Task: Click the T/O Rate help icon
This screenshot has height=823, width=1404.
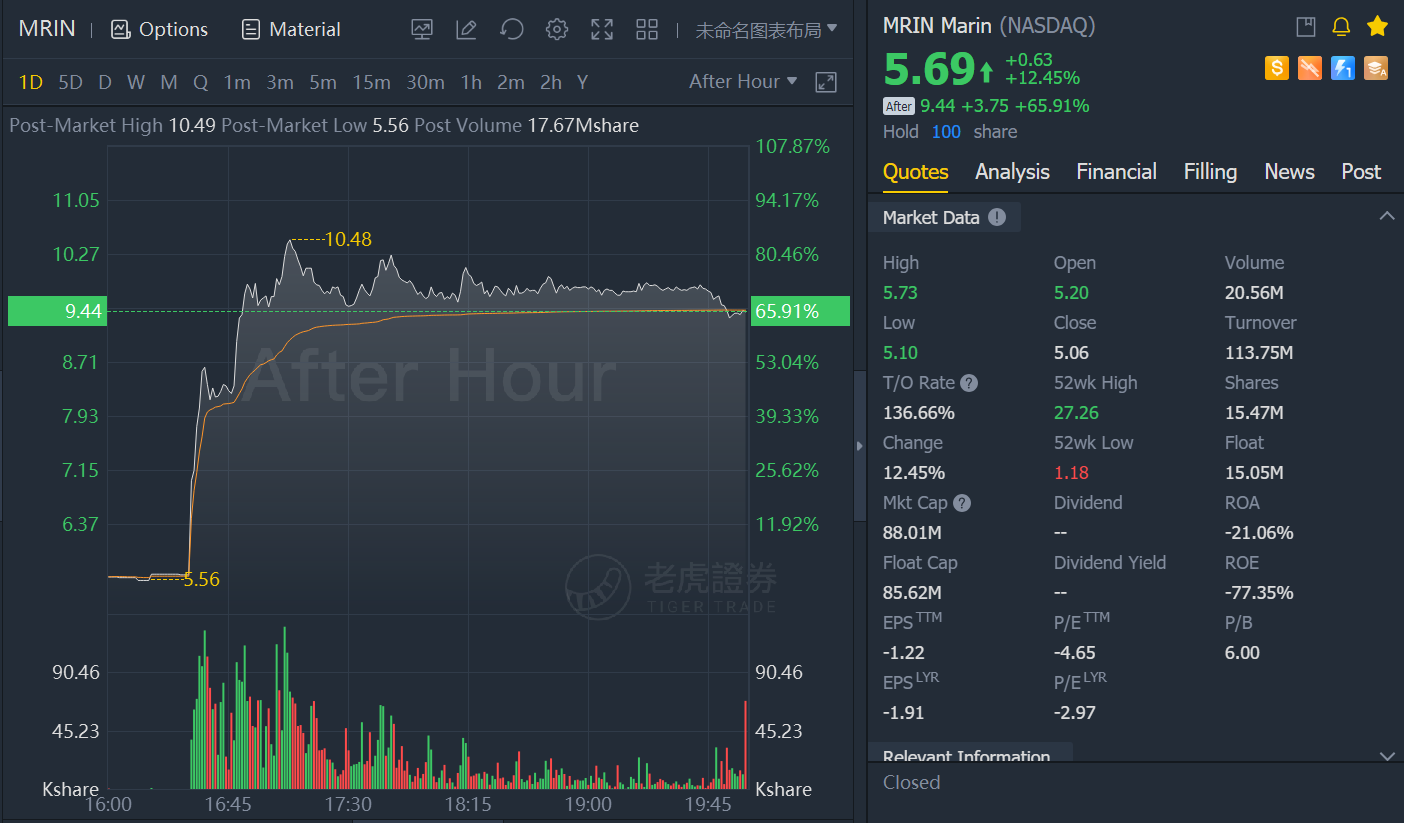Action: pyautogui.click(x=969, y=383)
